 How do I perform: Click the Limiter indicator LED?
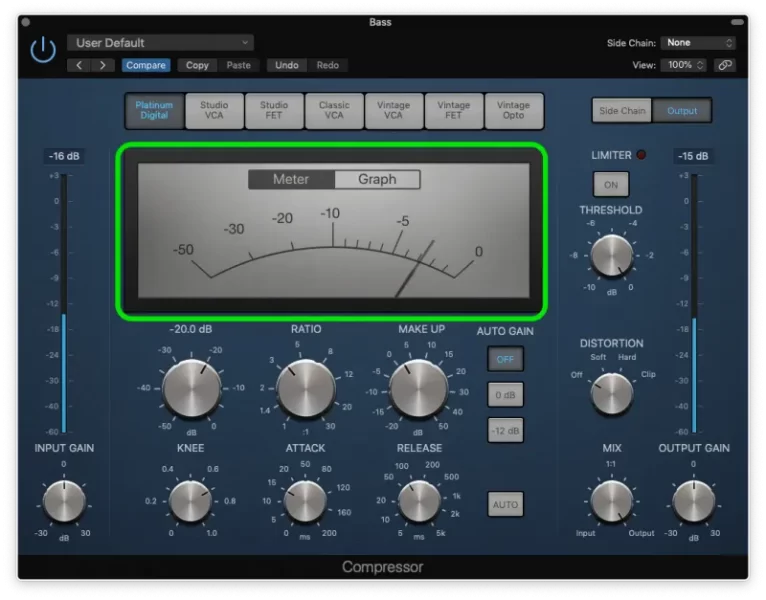[641, 155]
